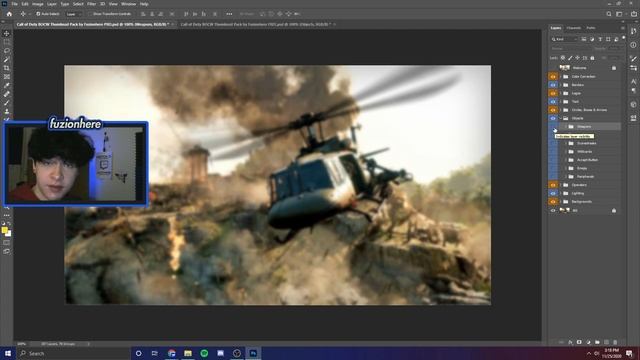Click the delete layer trash icon
The image size is (640, 360).
pyautogui.click(x=615, y=342)
